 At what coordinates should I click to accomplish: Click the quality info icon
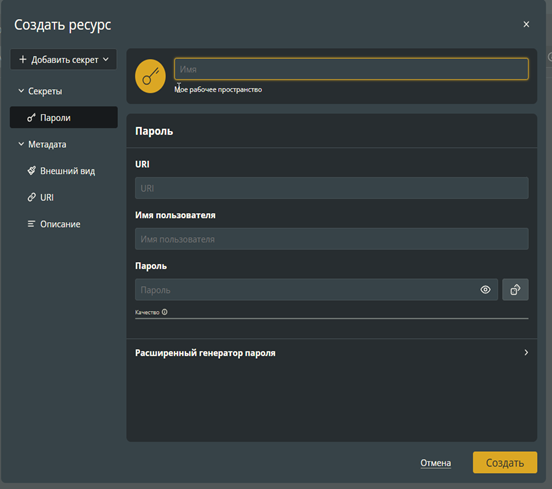[165, 312]
